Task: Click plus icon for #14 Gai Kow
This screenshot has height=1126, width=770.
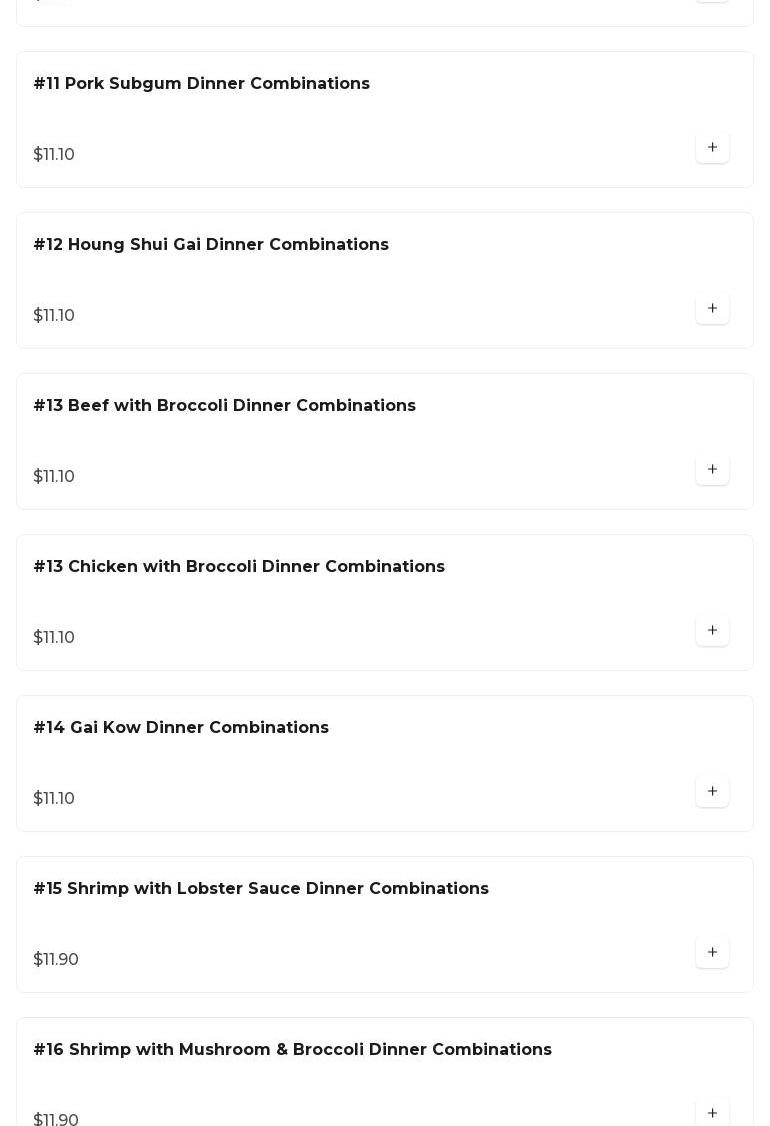Action: pos(712,792)
